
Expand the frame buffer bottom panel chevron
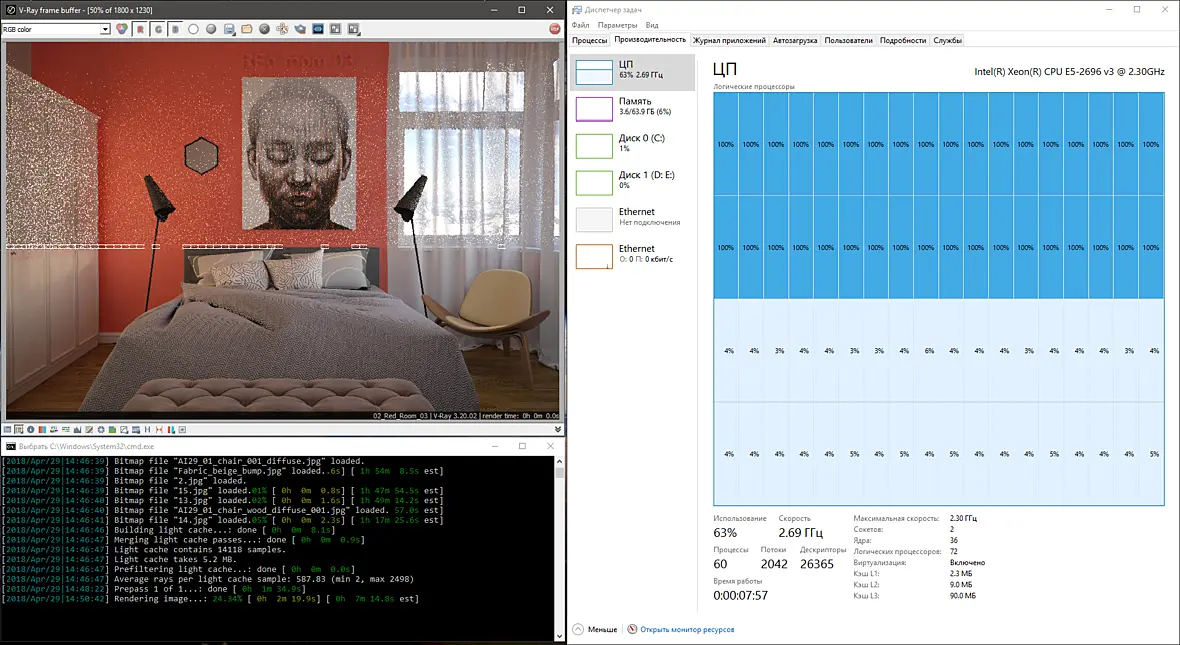tap(558, 430)
